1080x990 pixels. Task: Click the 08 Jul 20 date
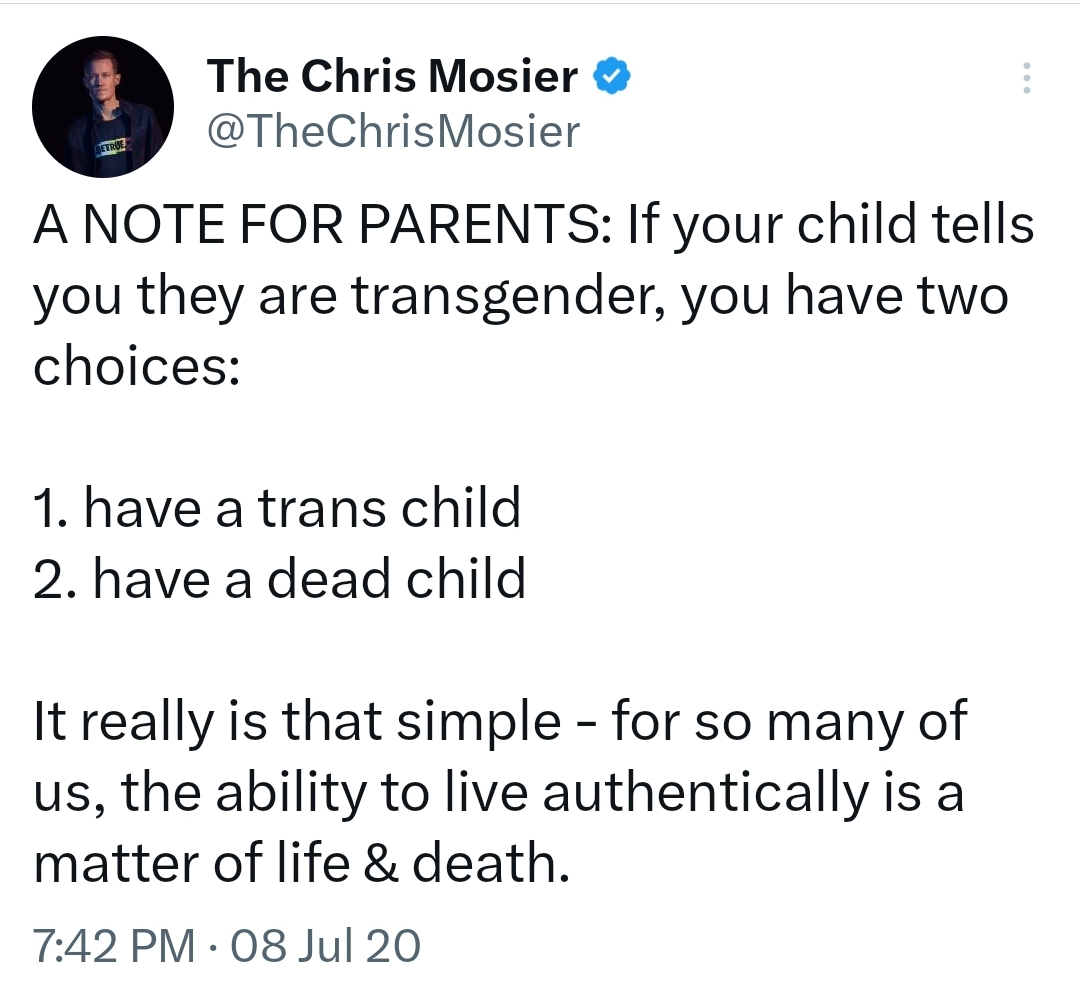coord(325,945)
